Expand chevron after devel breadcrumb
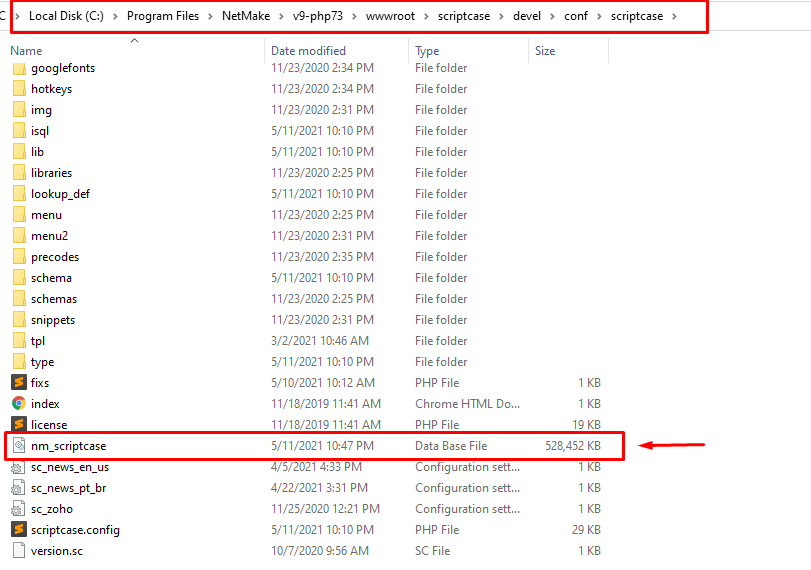The height and width of the screenshot is (570, 811). (x=552, y=17)
